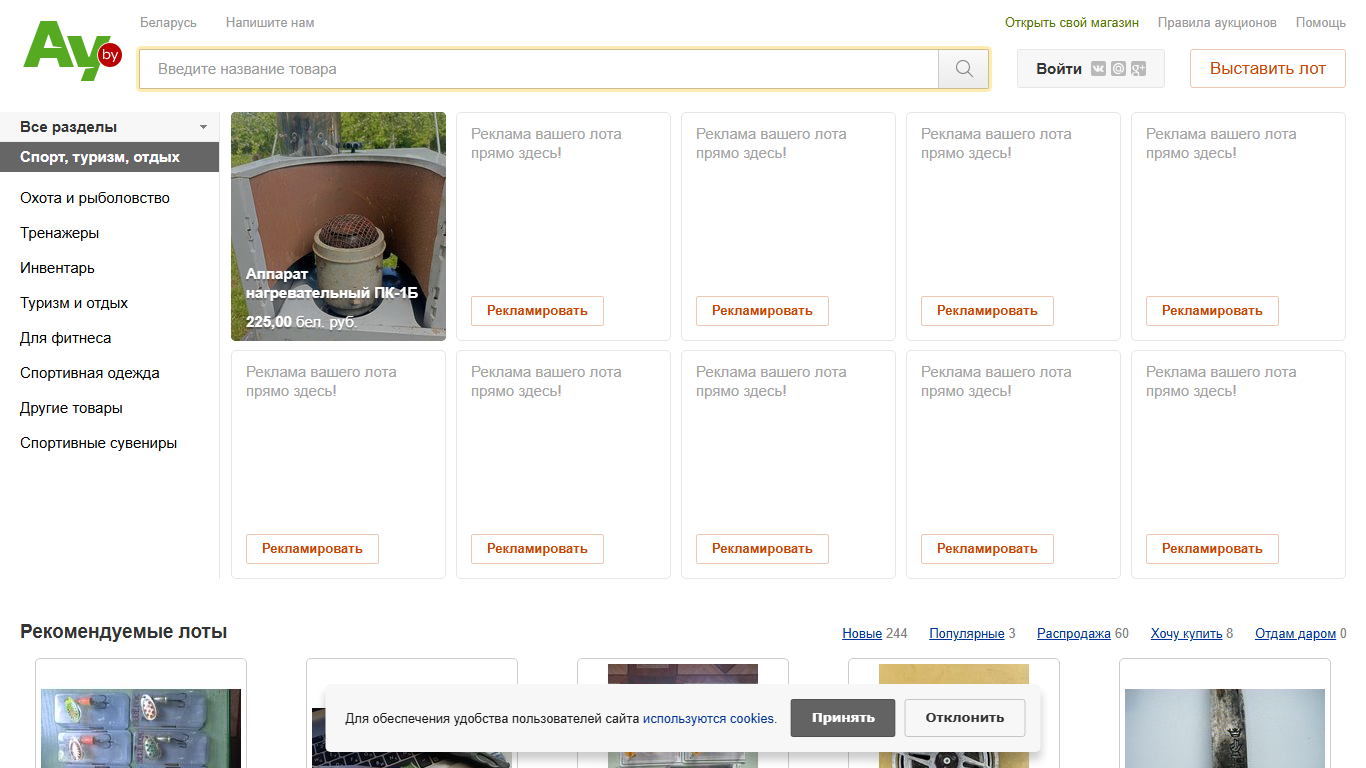Click the search magnifier icon
Screen dimensions: 1366x768
[964, 69]
